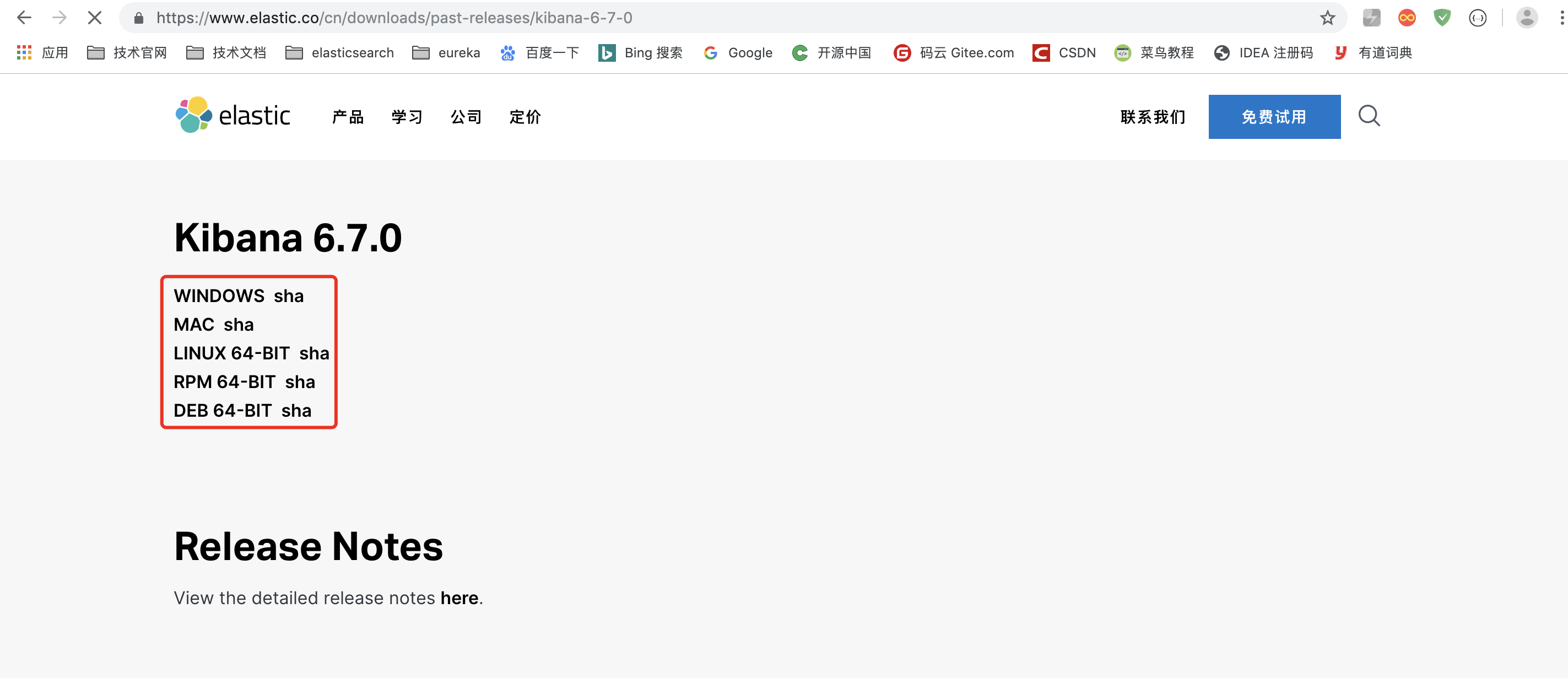
Task: Bookmark this page with the star icon
Action: pyautogui.click(x=1327, y=18)
